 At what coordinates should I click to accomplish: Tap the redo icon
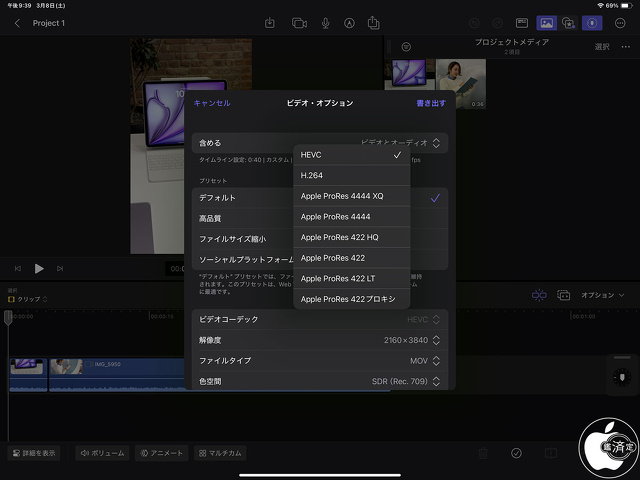[x=498, y=23]
